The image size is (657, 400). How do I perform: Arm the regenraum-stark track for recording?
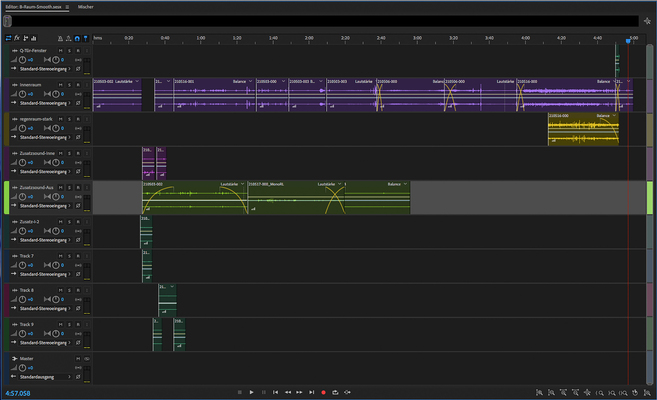click(78, 119)
